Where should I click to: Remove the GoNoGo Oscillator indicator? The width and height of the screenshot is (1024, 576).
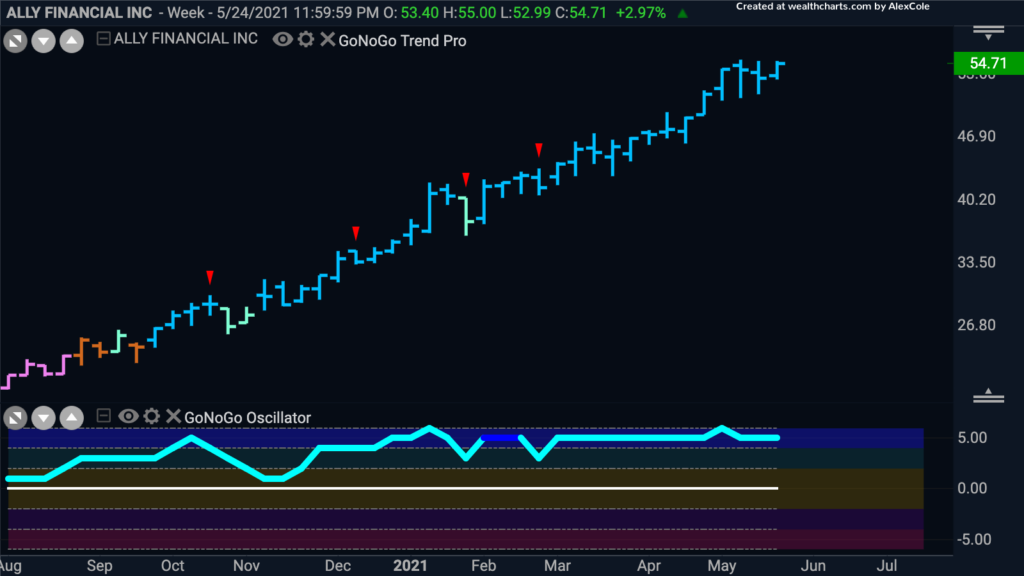click(x=173, y=416)
